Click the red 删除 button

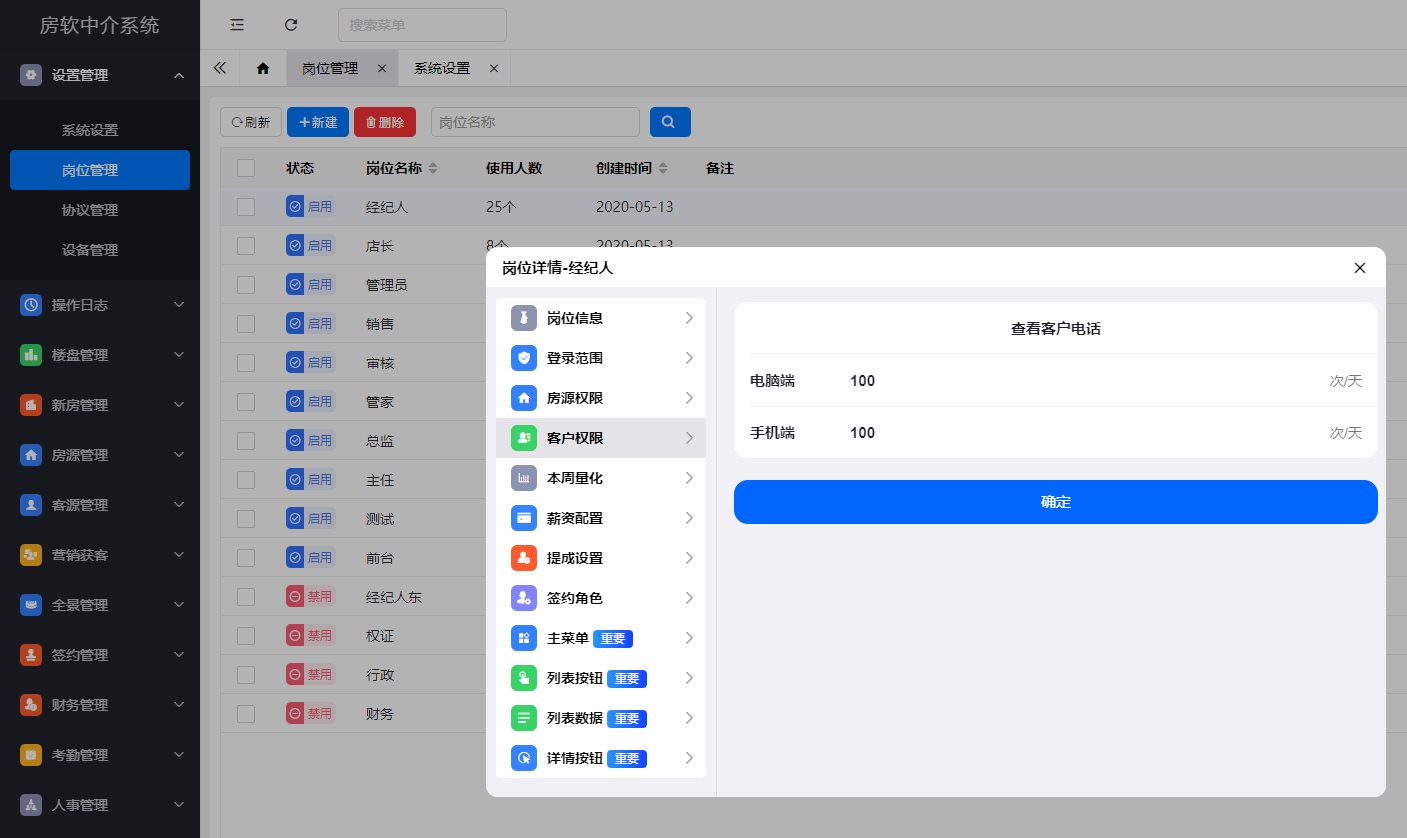click(385, 122)
